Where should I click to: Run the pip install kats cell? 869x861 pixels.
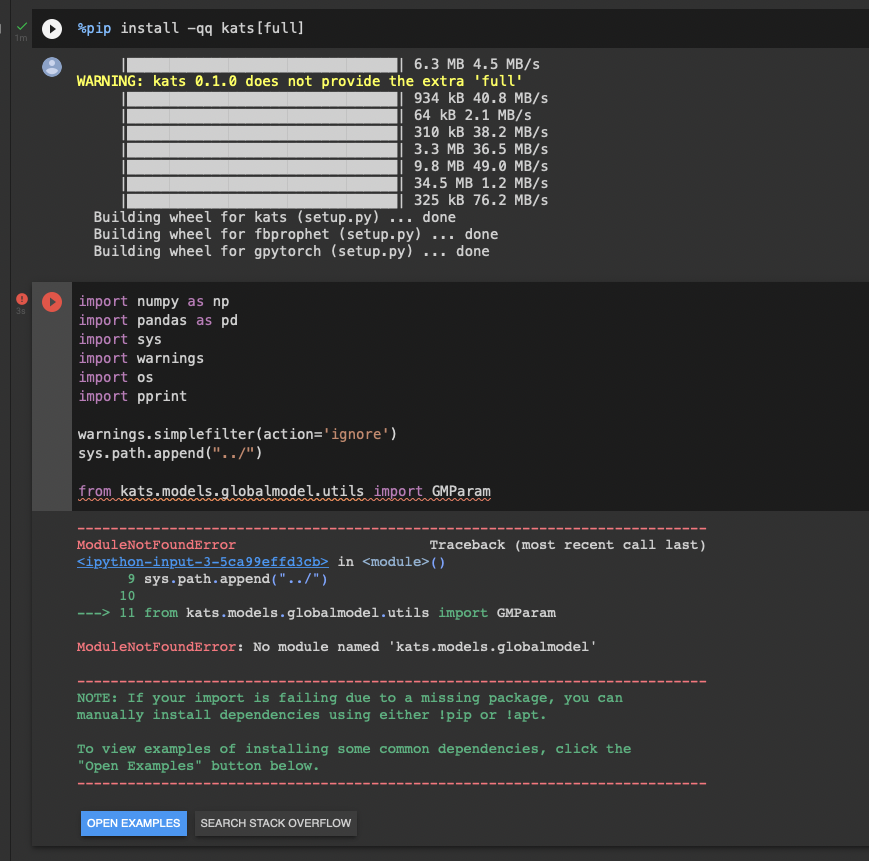coord(52,29)
